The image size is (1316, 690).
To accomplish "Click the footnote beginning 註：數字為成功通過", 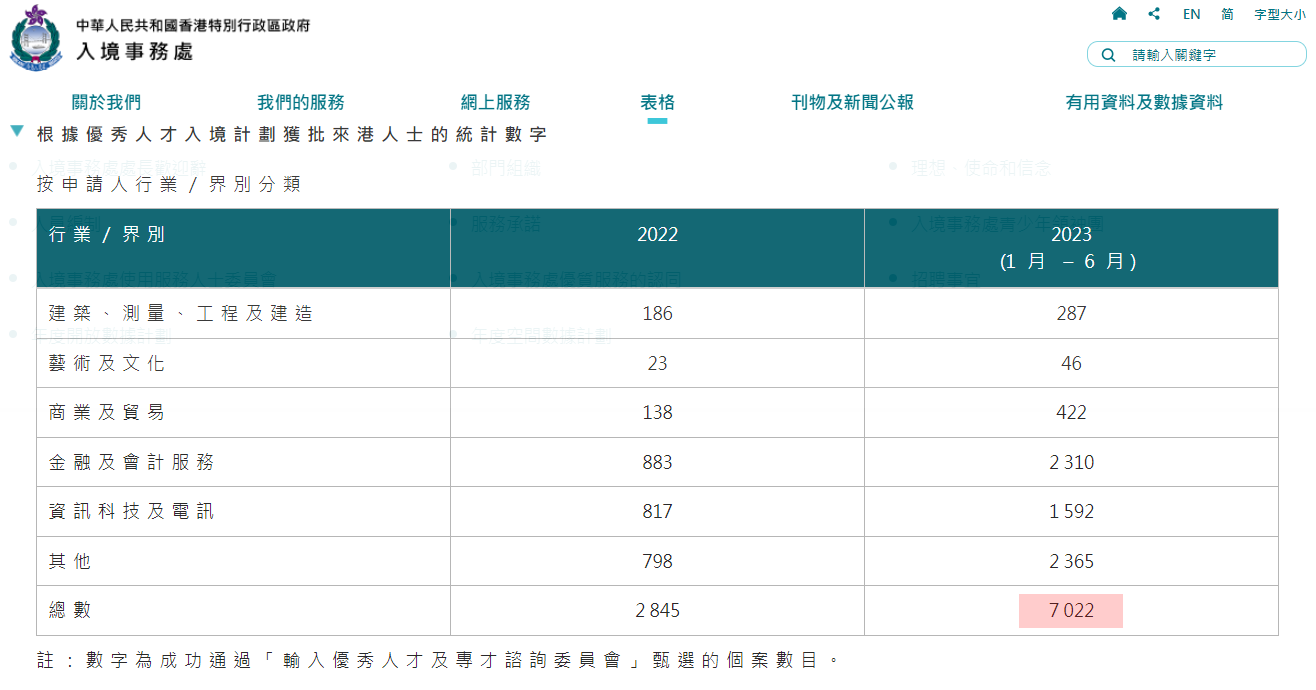I will pos(439,660).
